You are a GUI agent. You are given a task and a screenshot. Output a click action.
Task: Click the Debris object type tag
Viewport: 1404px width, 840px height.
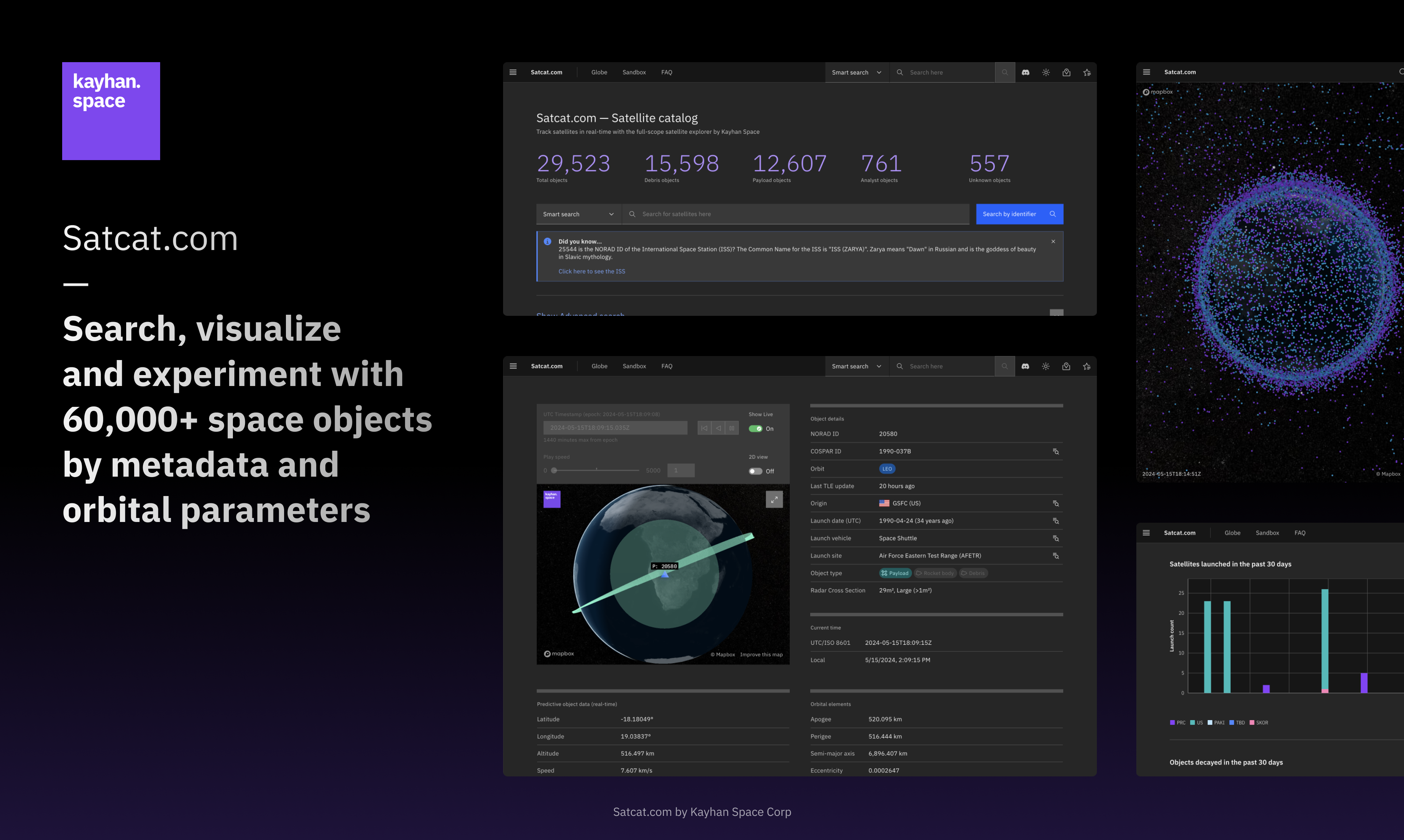973,574
